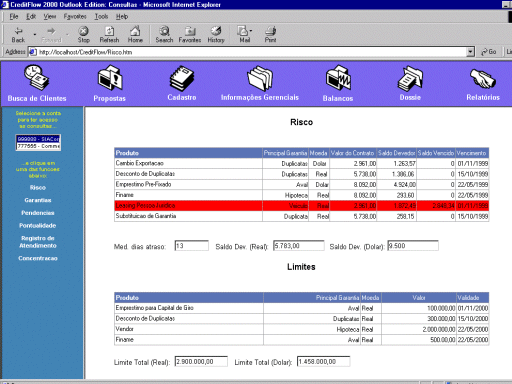Viewport: 512px width, 384px height.
Task: Open the Help menu
Action: (122, 16)
